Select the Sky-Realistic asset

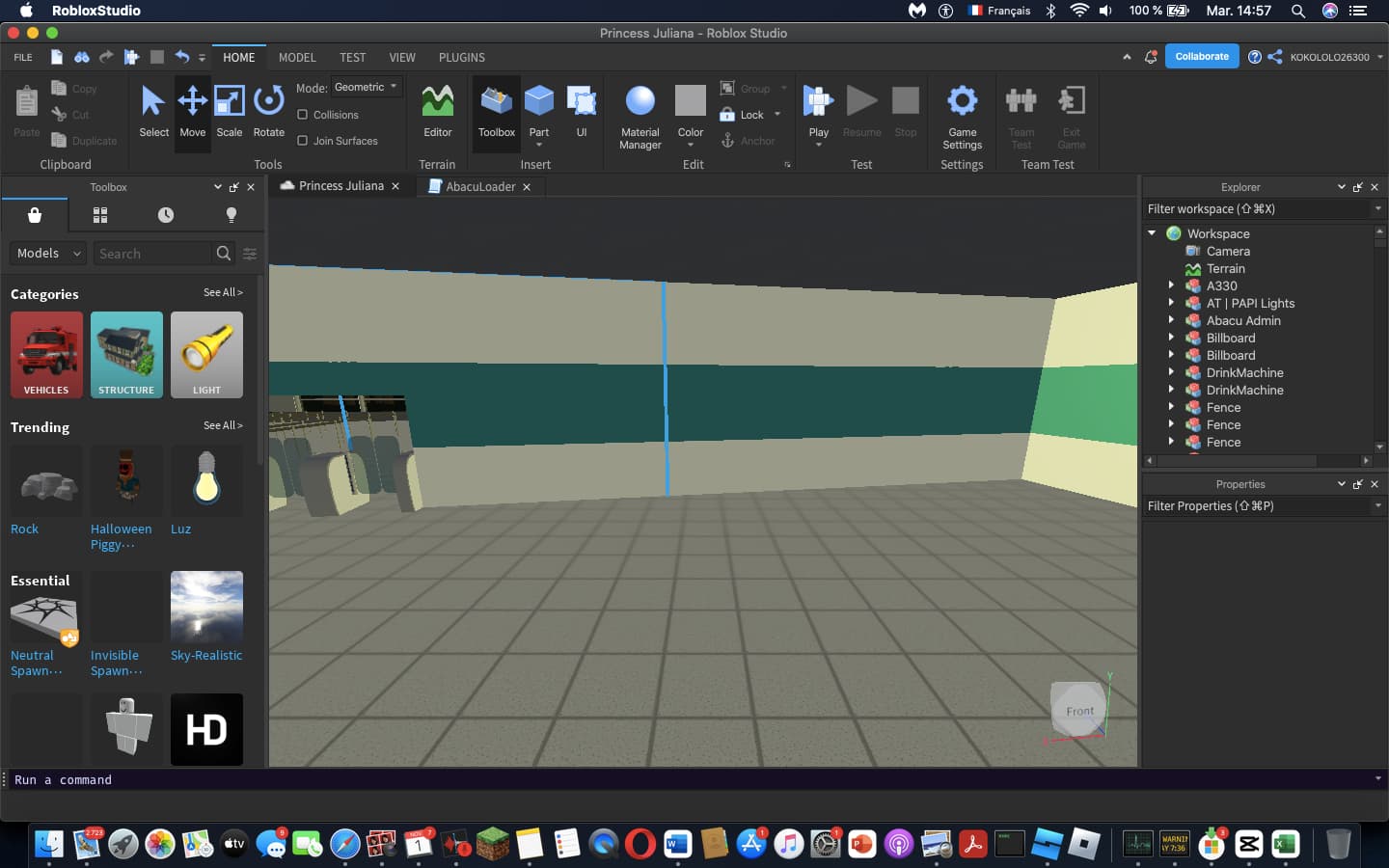pyautogui.click(x=206, y=617)
